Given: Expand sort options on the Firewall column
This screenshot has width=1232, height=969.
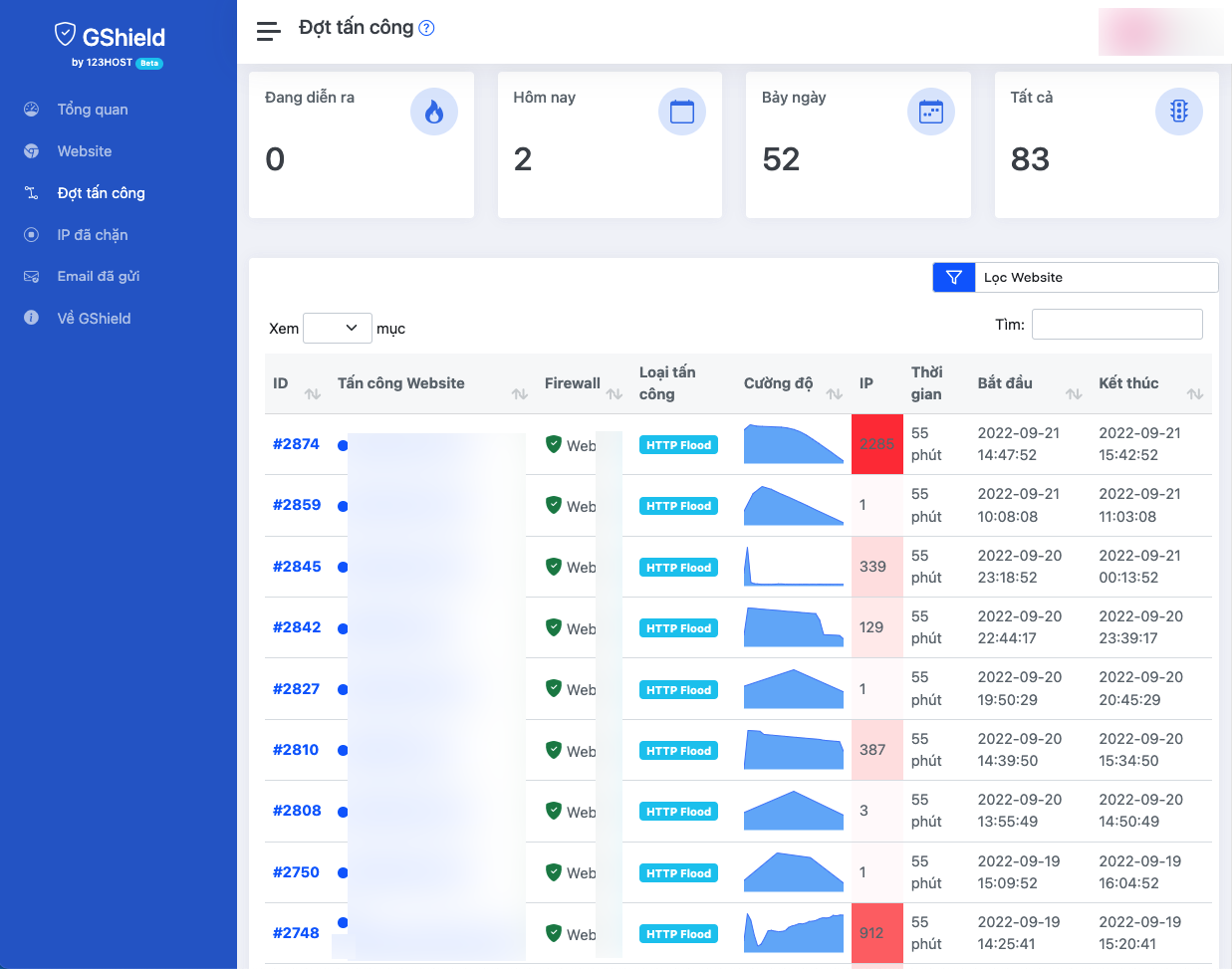Looking at the screenshot, I should pos(613,393).
